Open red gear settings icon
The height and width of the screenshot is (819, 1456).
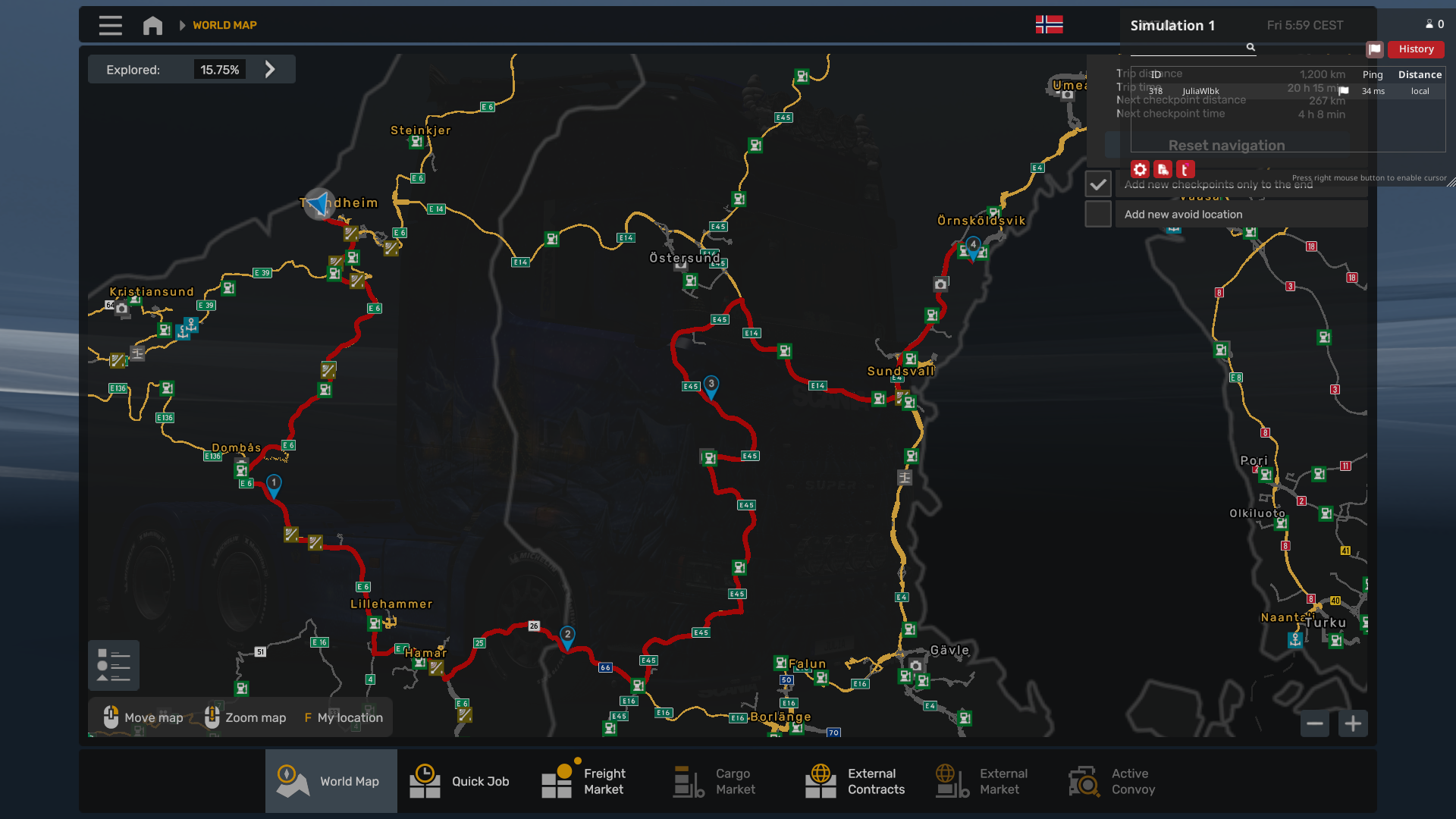[x=1140, y=169]
